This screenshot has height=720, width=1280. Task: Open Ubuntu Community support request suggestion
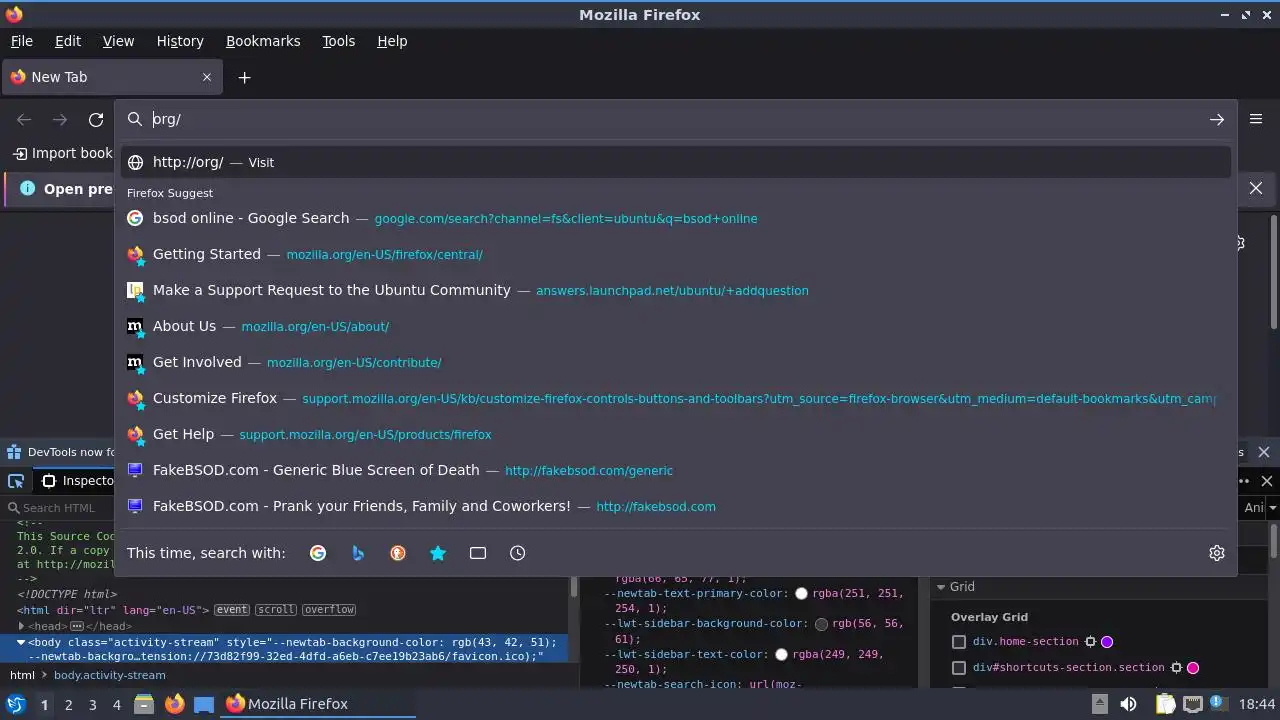click(676, 290)
